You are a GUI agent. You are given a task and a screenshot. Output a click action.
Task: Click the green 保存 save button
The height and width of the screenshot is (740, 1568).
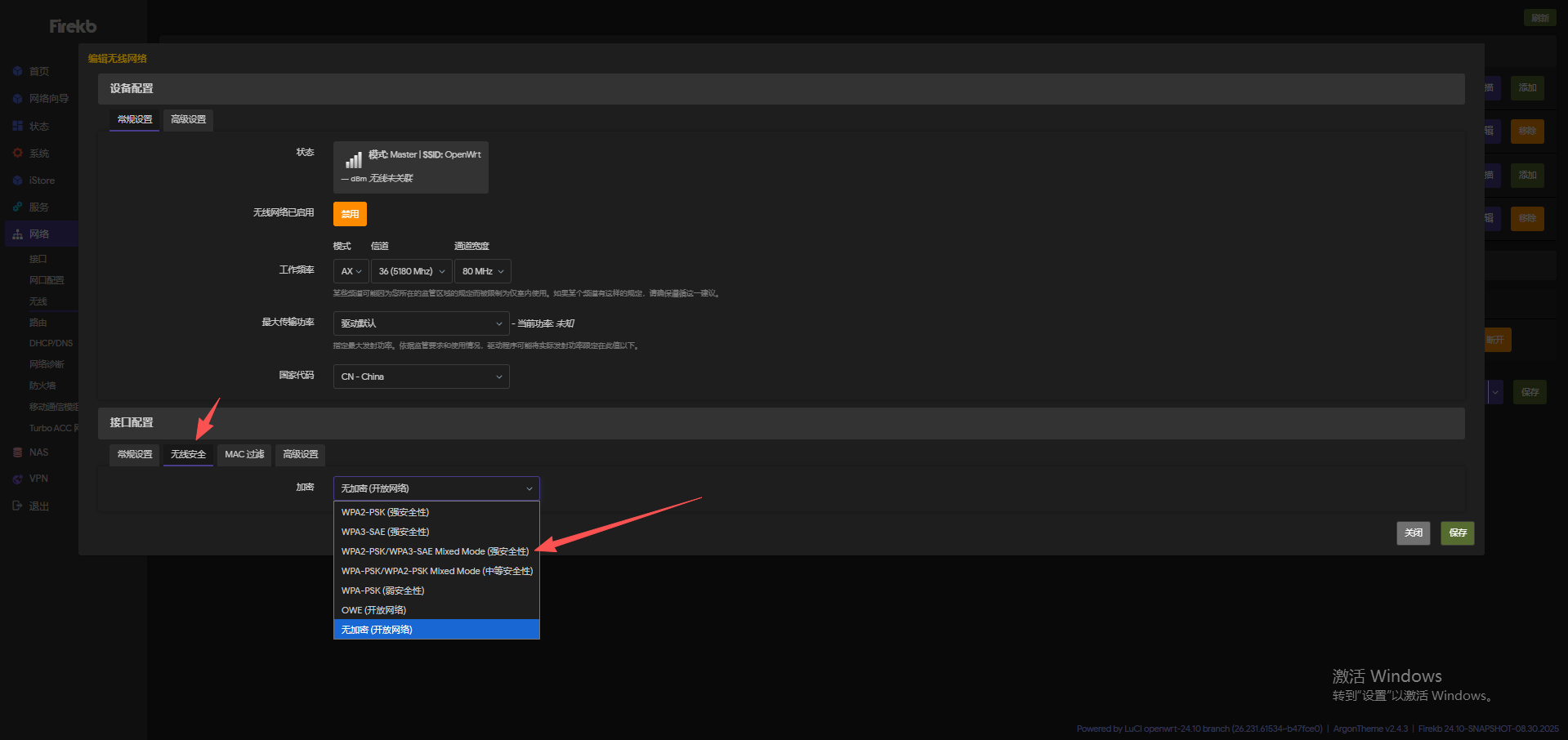pos(1457,533)
